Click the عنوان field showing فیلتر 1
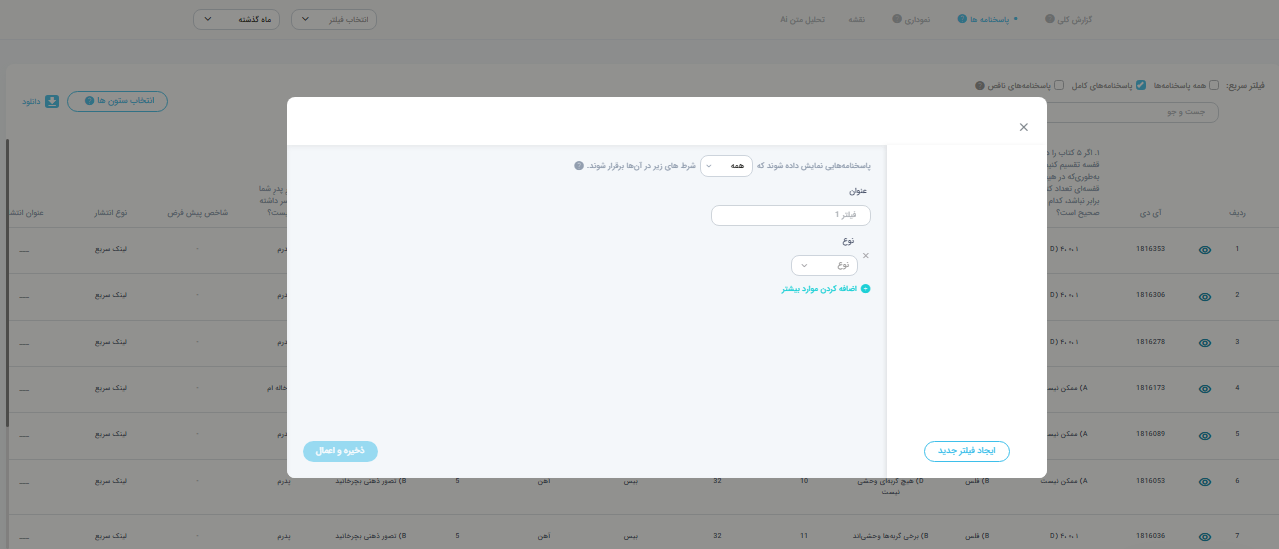Image resolution: width=1279 pixels, height=549 pixels. tap(791, 215)
